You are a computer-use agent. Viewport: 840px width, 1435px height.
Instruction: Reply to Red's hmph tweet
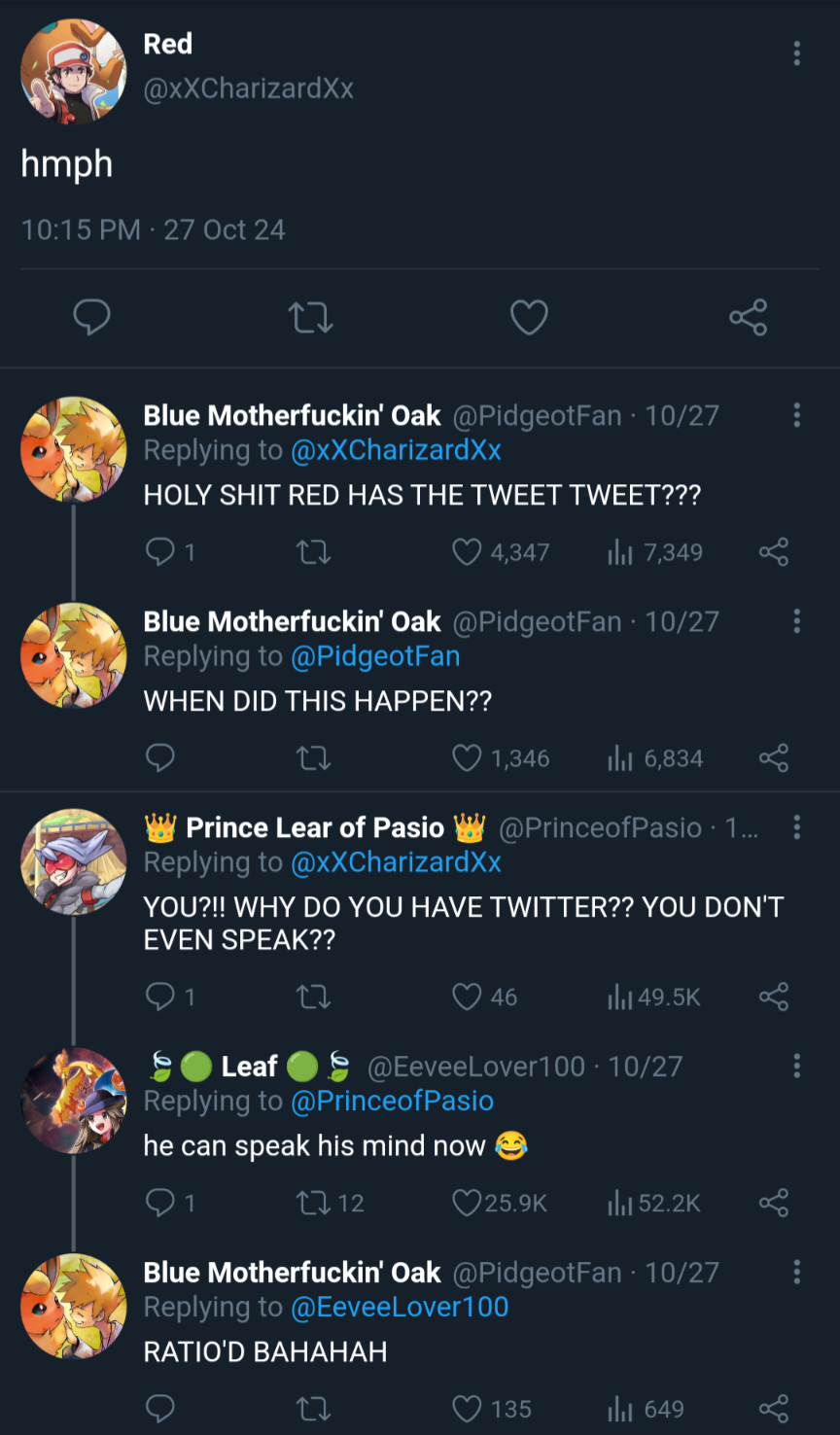pyautogui.click(x=92, y=317)
